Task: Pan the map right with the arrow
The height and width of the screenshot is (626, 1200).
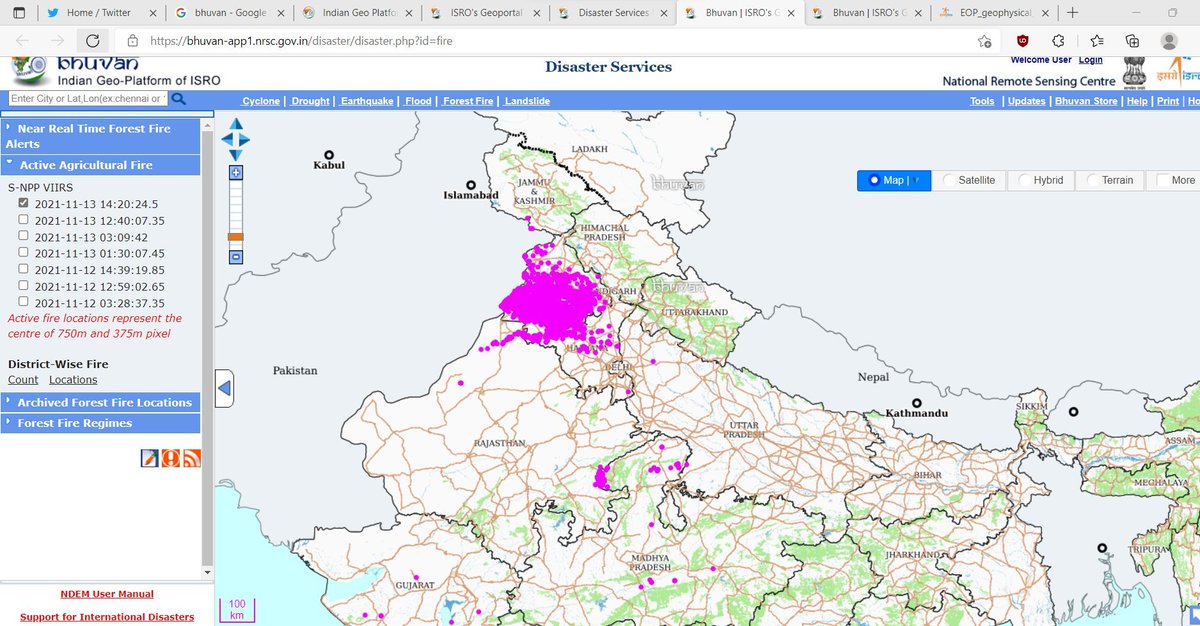Action: click(x=244, y=139)
